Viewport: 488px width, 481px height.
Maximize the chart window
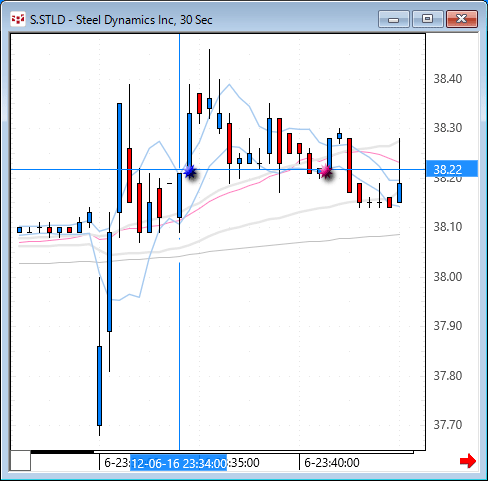[428, 19]
